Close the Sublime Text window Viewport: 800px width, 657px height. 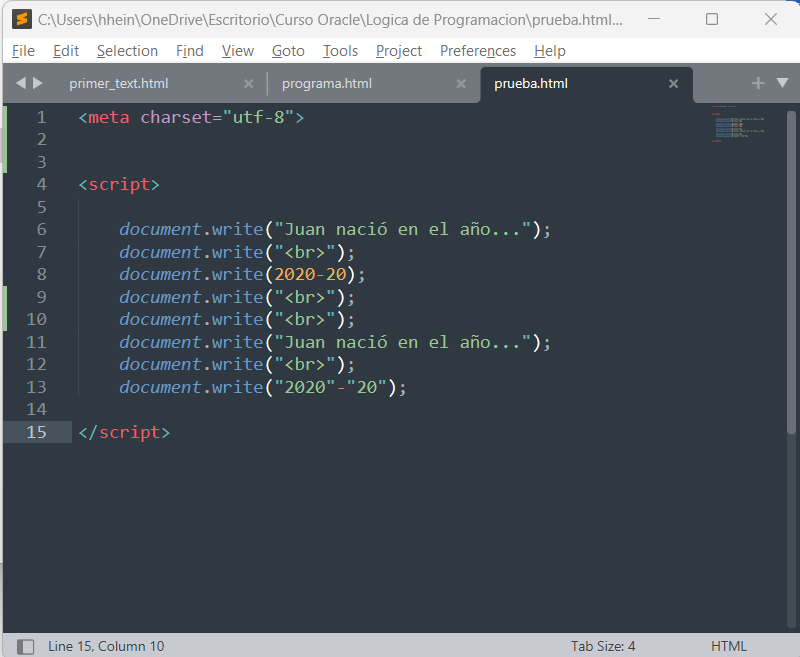tap(771, 19)
